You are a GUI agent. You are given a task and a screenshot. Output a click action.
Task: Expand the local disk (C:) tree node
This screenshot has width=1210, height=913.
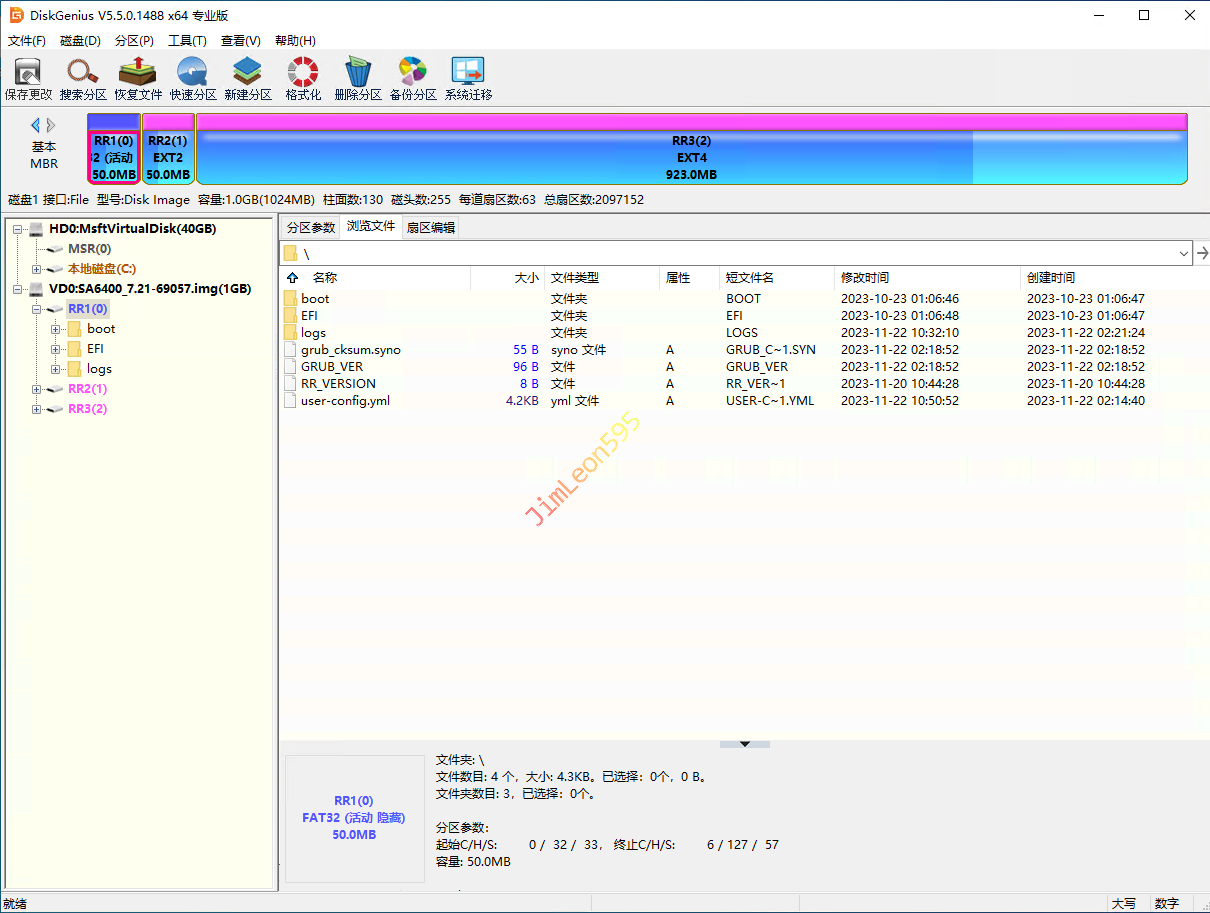[37, 269]
